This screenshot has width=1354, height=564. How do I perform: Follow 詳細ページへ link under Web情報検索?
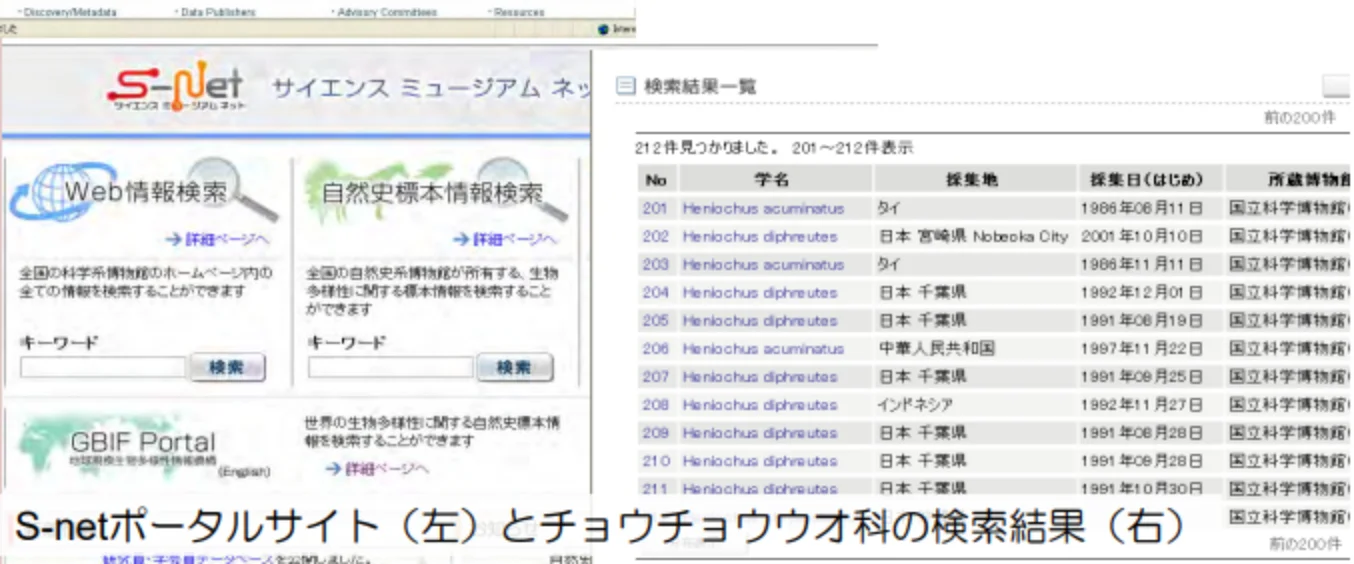(x=218, y=240)
